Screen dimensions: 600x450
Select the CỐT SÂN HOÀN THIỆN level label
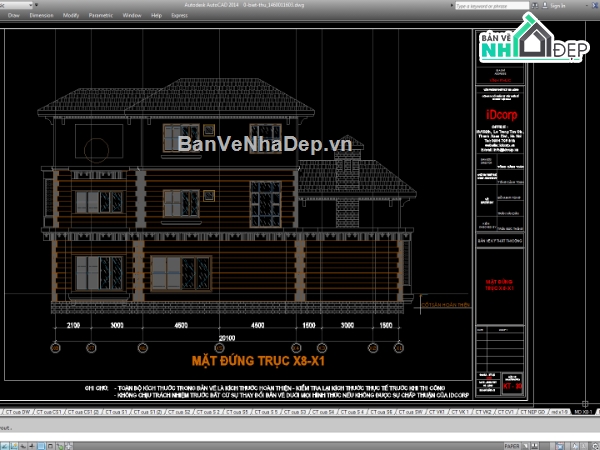446,305
